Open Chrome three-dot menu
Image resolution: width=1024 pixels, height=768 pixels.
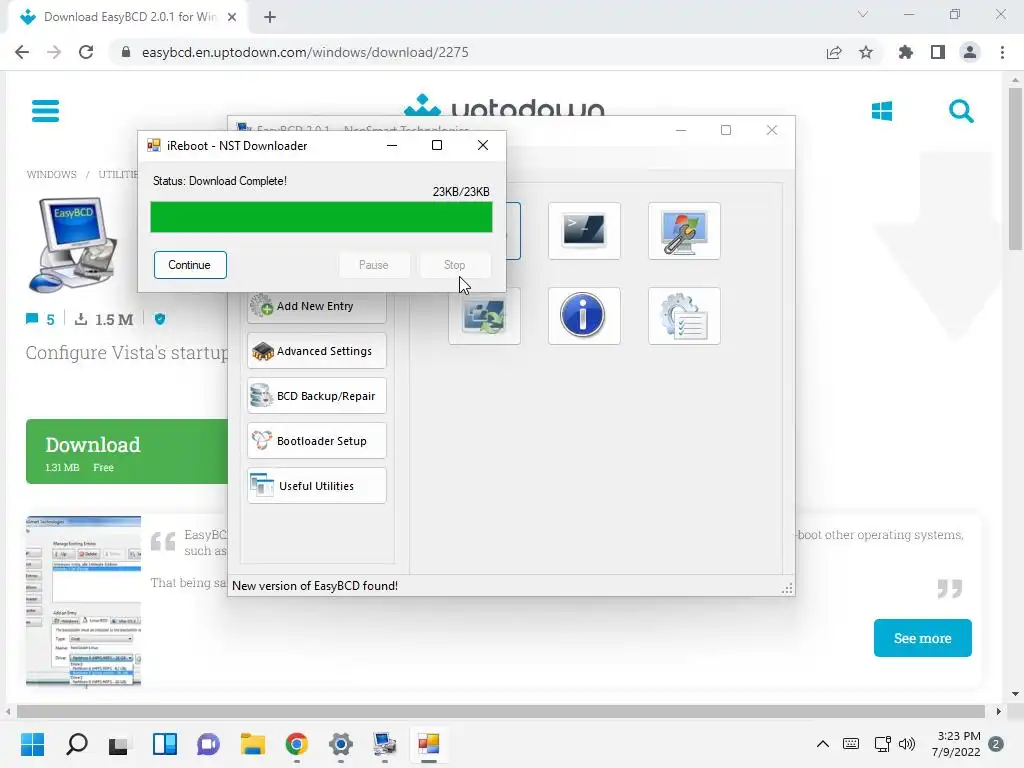1002,52
